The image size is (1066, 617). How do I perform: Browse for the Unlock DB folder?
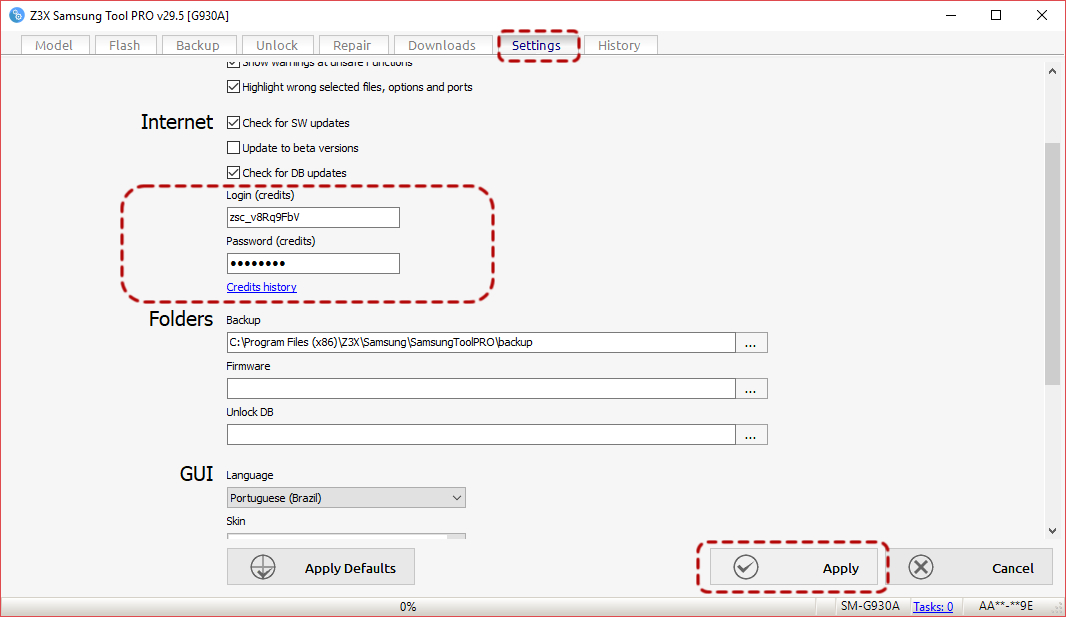751,435
